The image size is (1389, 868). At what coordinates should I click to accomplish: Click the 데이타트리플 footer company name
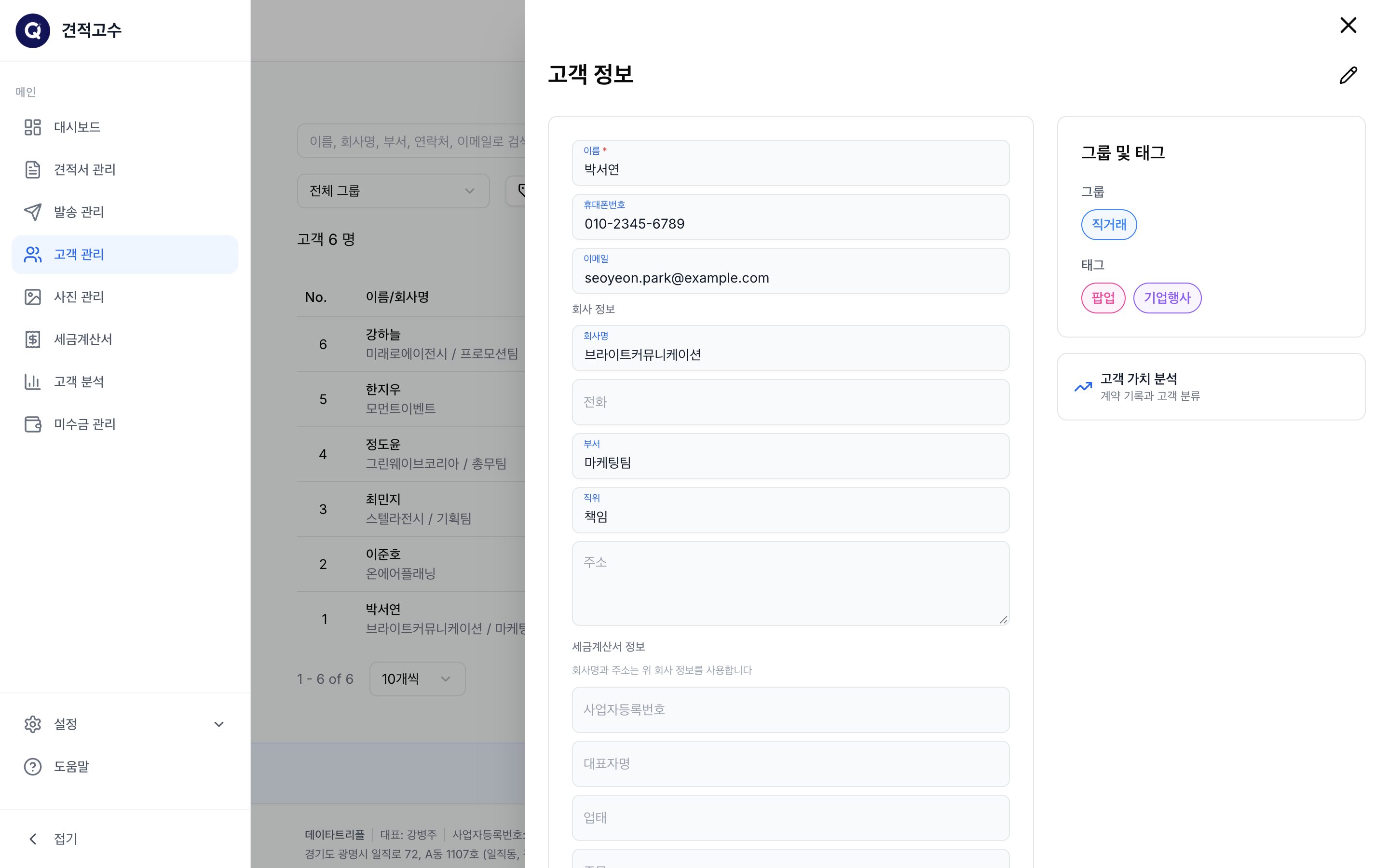tap(335, 835)
